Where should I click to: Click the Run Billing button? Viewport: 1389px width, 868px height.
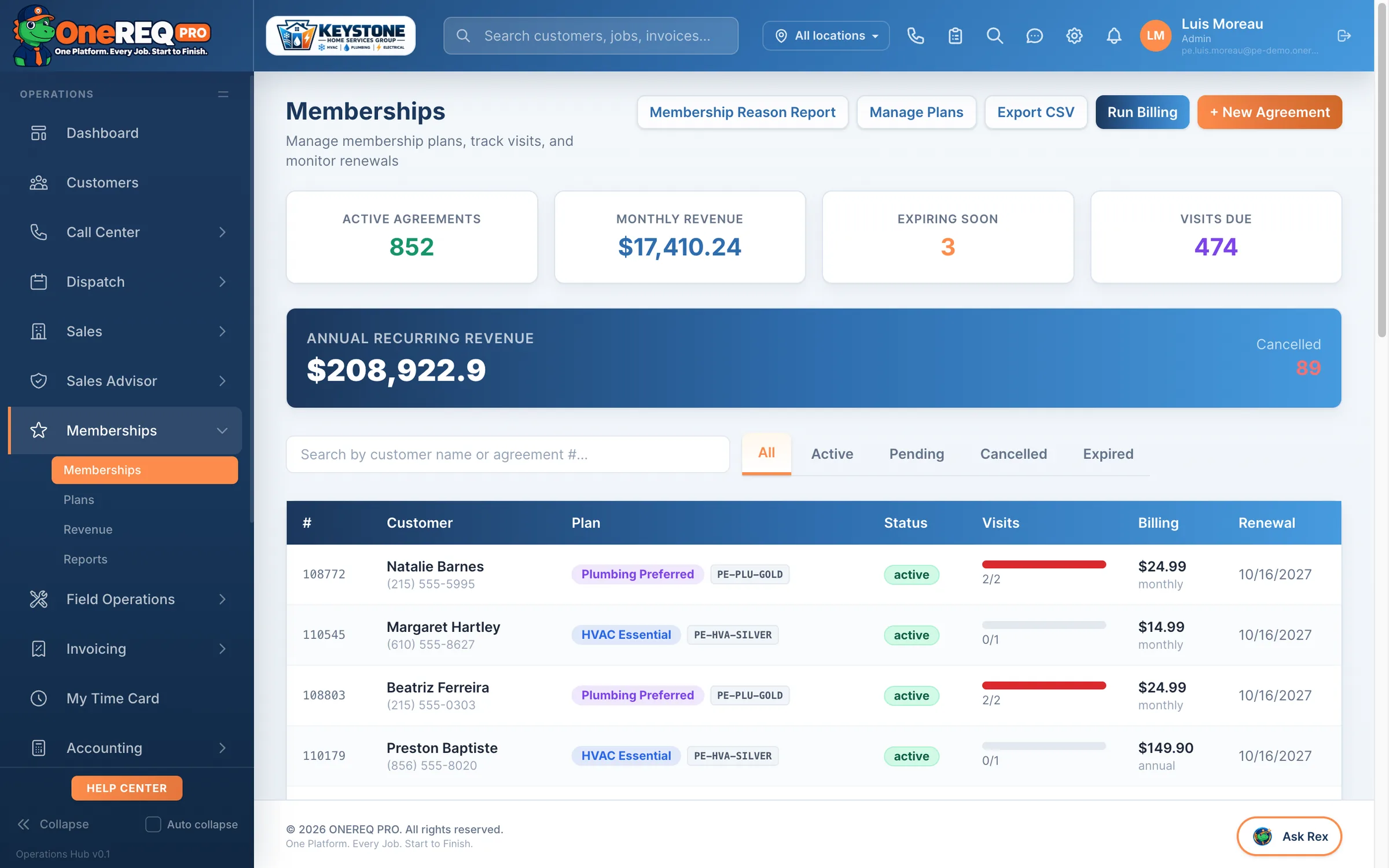pyautogui.click(x=1142, y=112)
